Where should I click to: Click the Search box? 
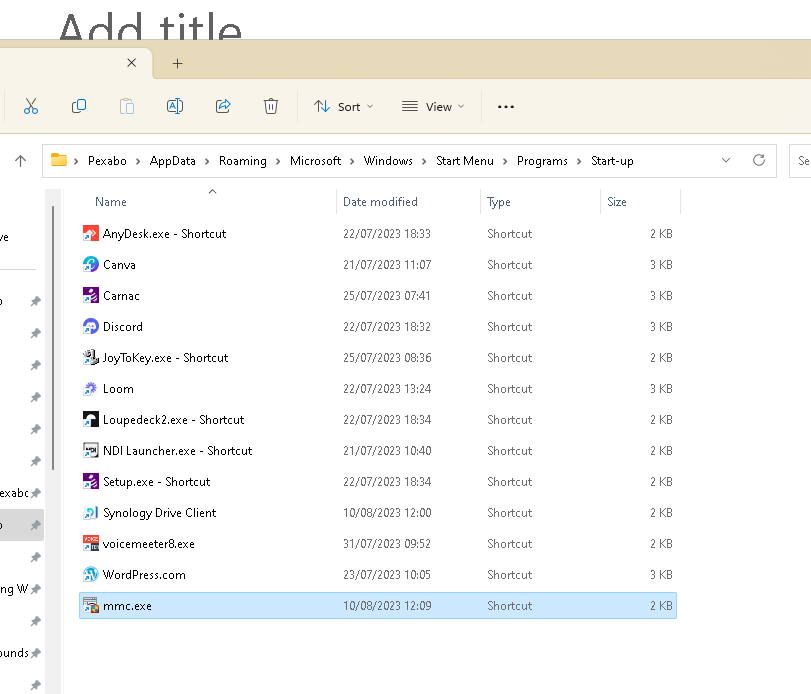tap(800, 161)
